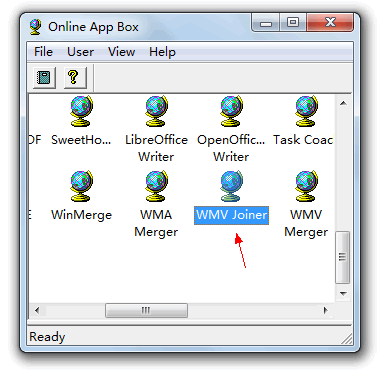
Task: Select the WMV Joiner globe icon
Action: click(231, 186)
